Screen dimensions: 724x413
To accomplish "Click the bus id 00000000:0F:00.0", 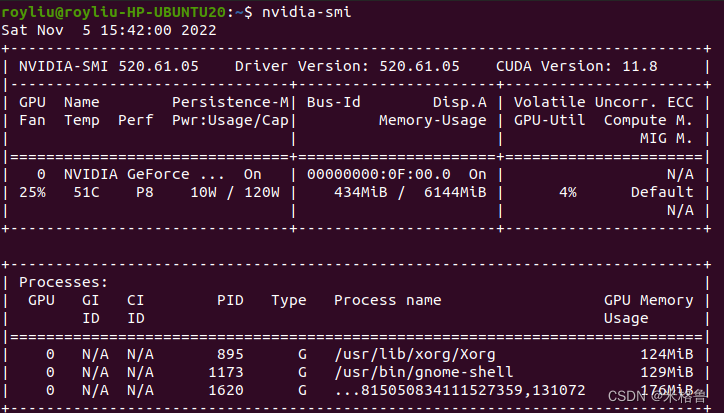I will point(379,174).
